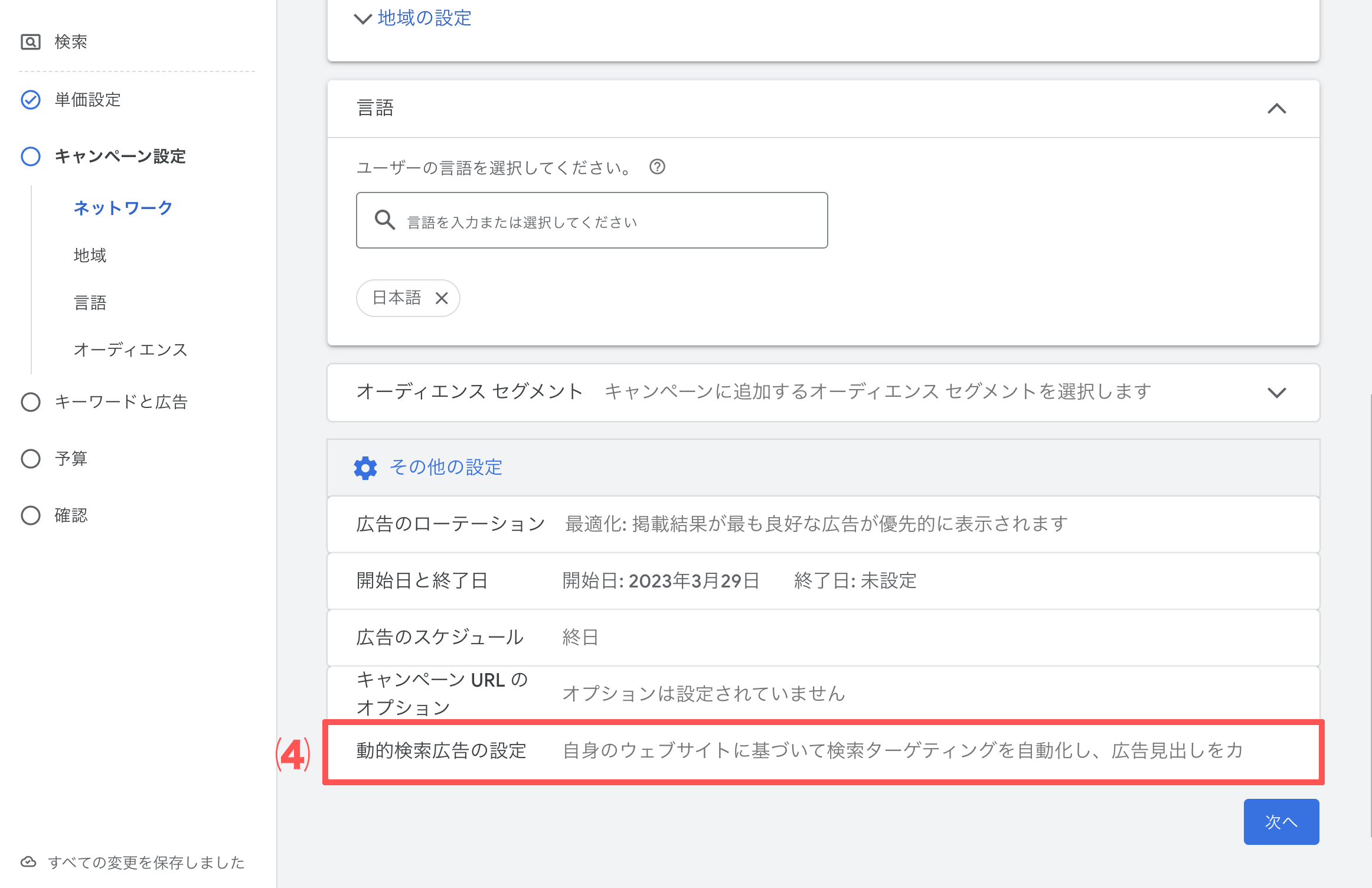Screen dimensions: 1372x888
Task: Select the 確認 step radio button
Action: (x=30, y=515)
